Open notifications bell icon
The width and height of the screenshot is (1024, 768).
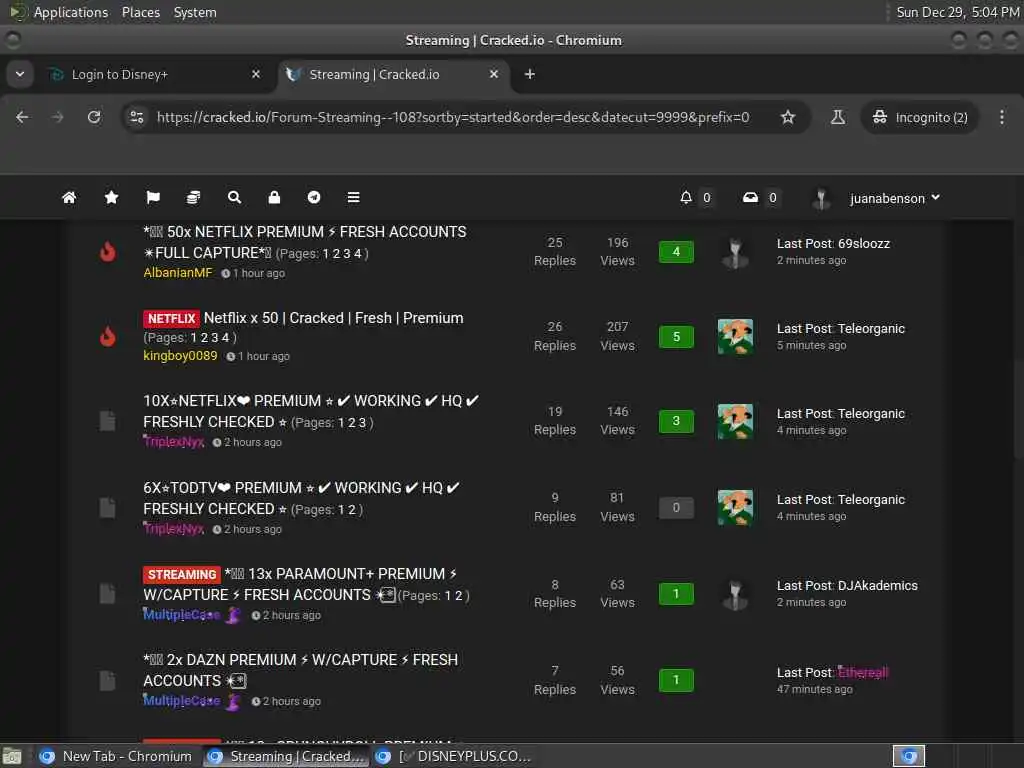tap(686, 197)
